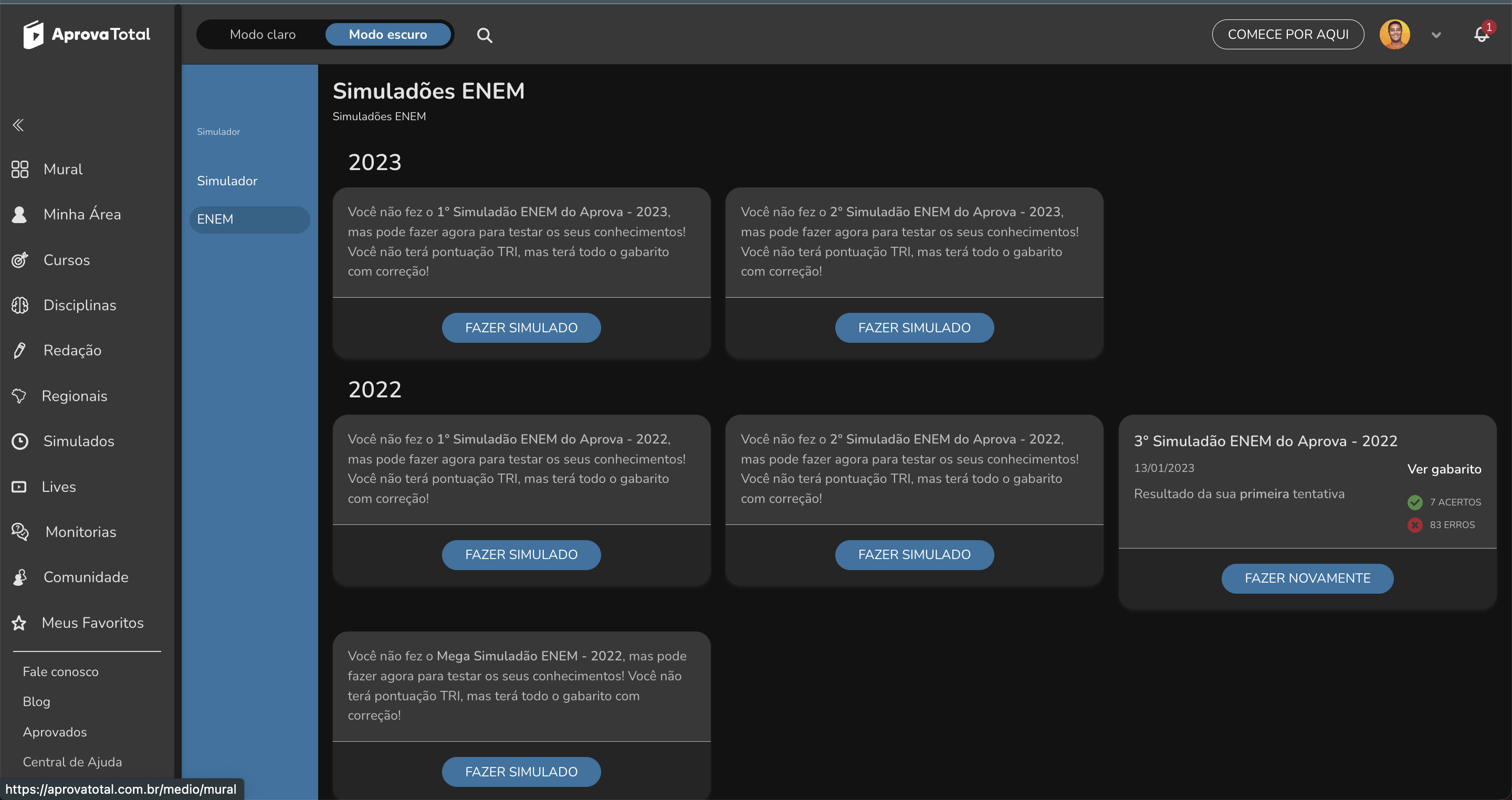Click the Redação pencil icon
Image resolution: width=1512 pixels, height=800 pixels.
tap(19, 351)
